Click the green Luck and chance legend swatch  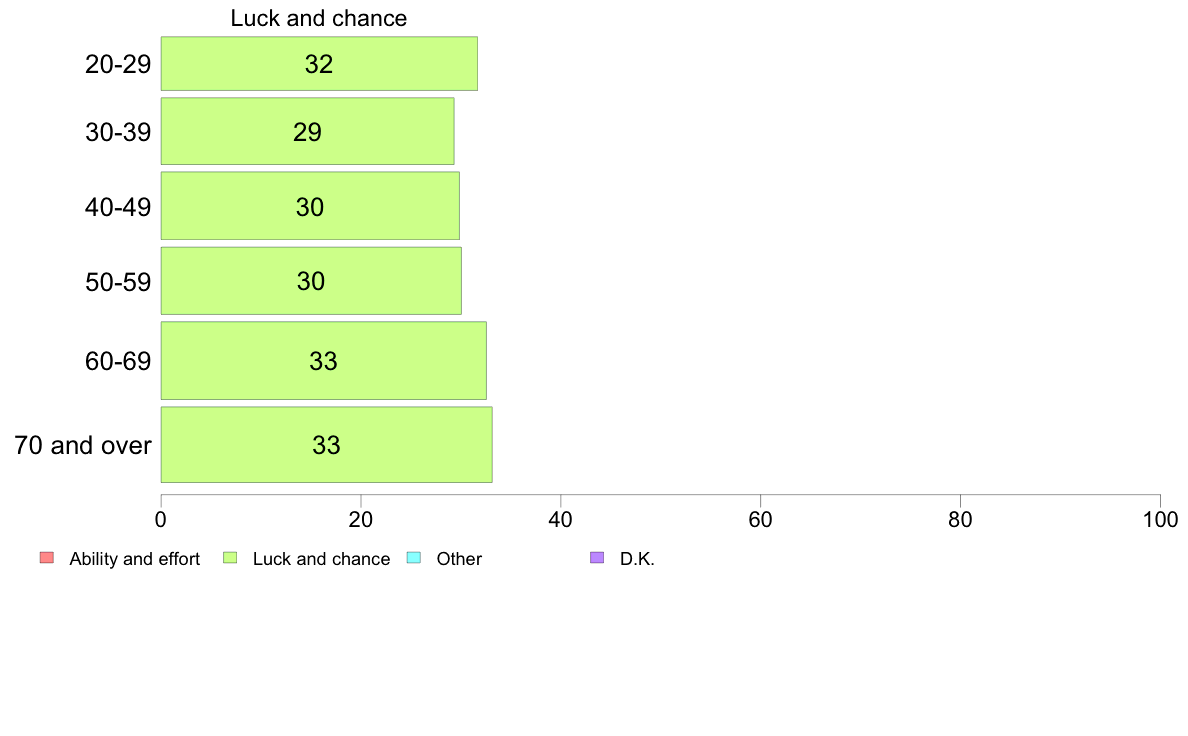230,558
